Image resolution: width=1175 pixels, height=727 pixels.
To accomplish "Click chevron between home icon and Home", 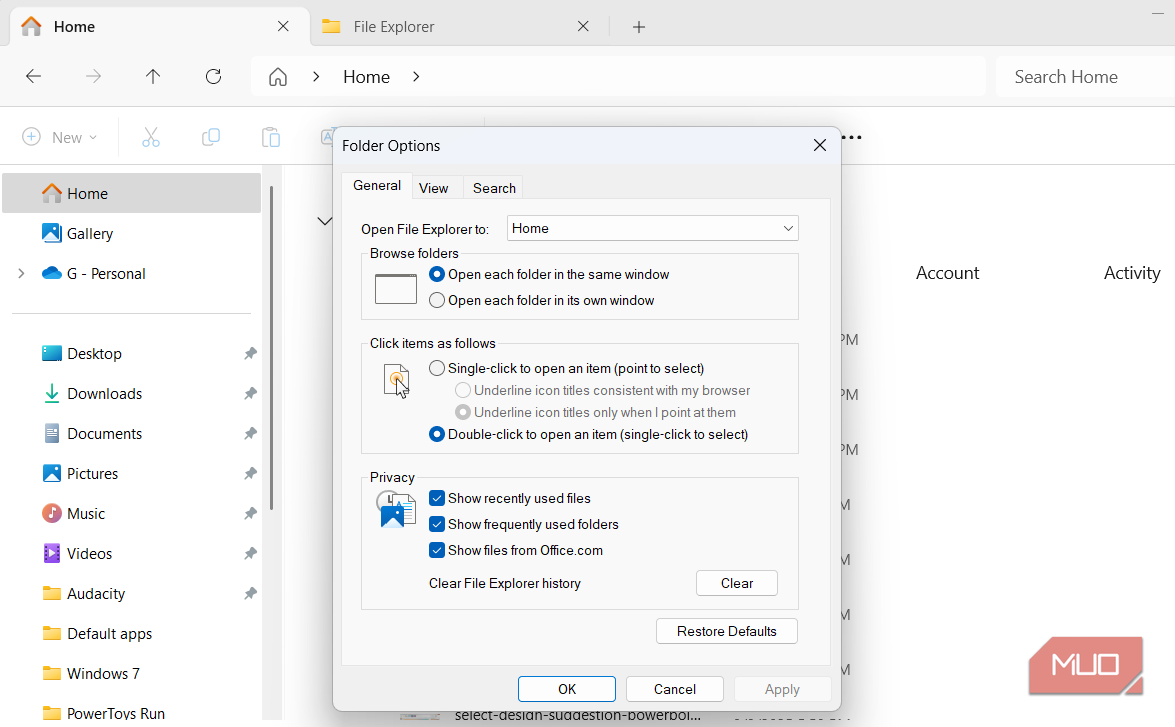I will coord(316,76).
